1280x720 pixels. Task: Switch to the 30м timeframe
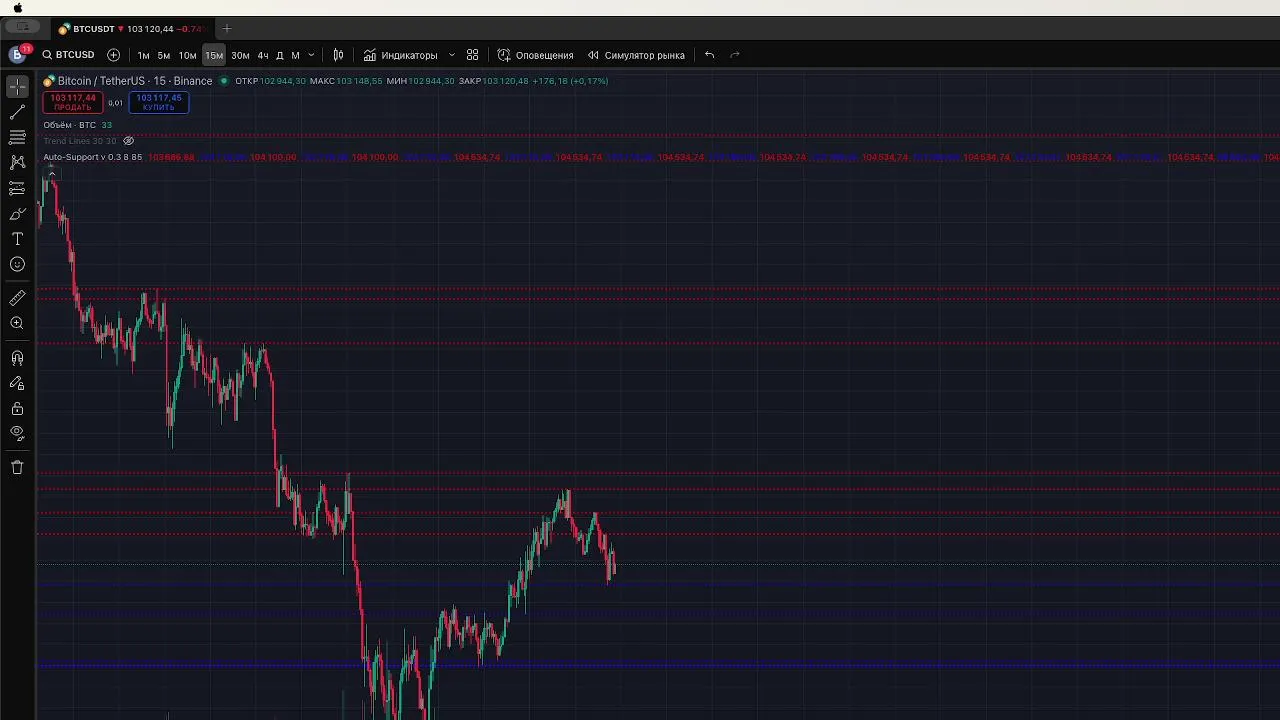click(x=240, y=56)
